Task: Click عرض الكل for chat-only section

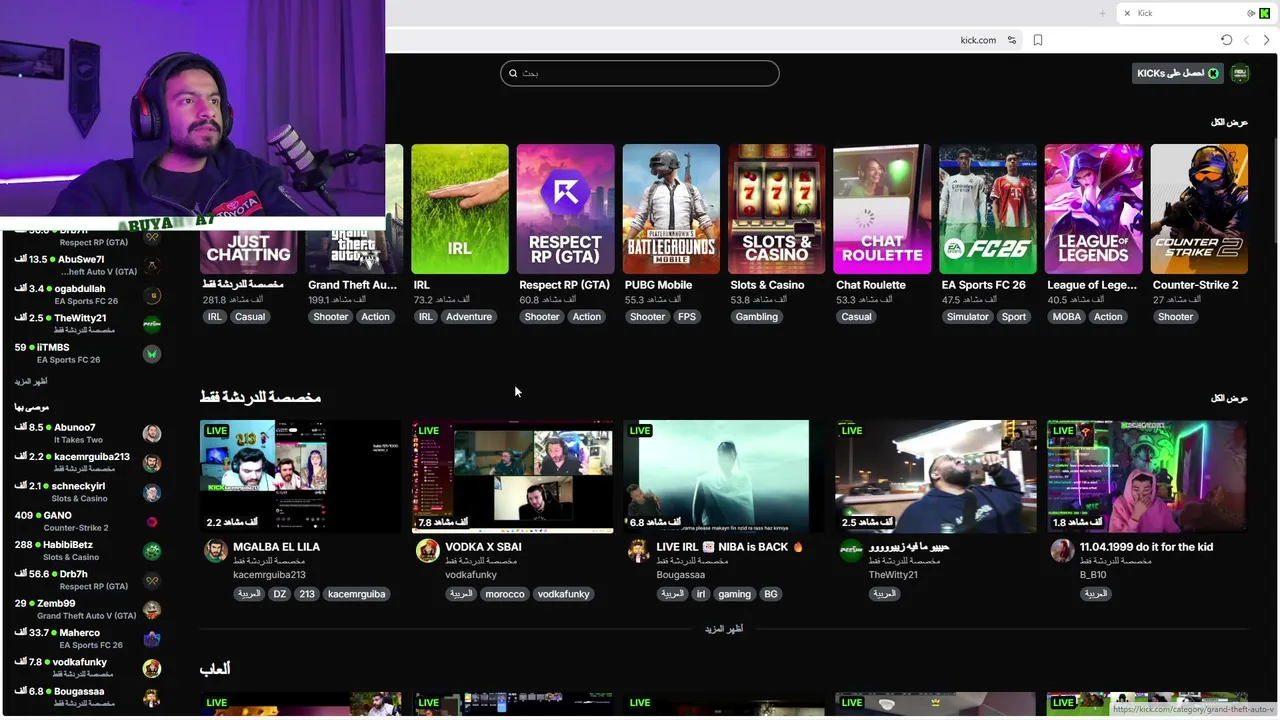Action: point(1229,398)
